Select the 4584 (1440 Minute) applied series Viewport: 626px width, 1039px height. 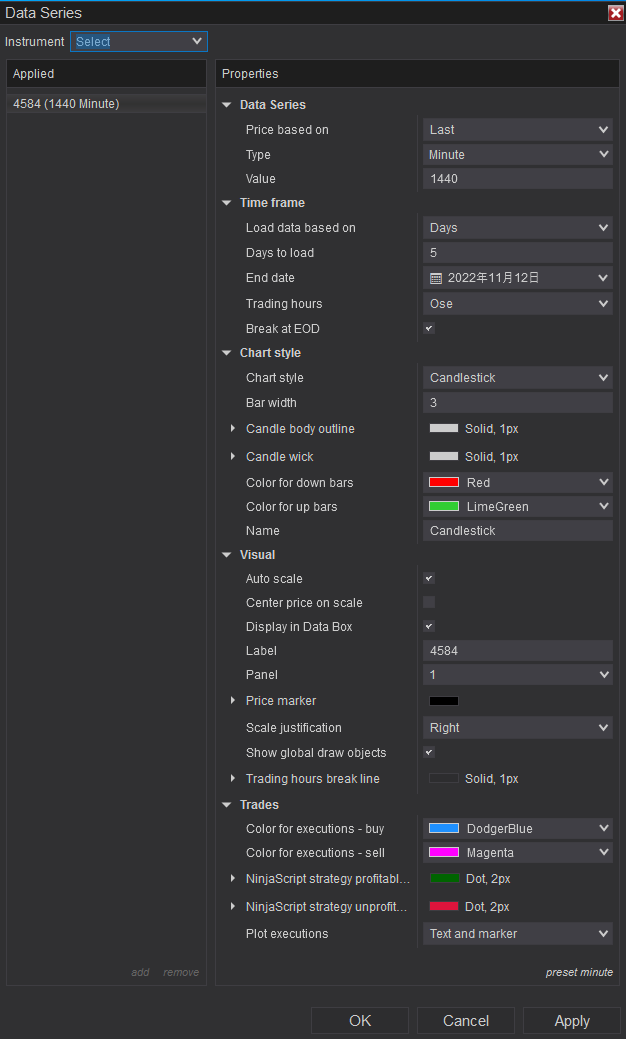pos(66,104)
